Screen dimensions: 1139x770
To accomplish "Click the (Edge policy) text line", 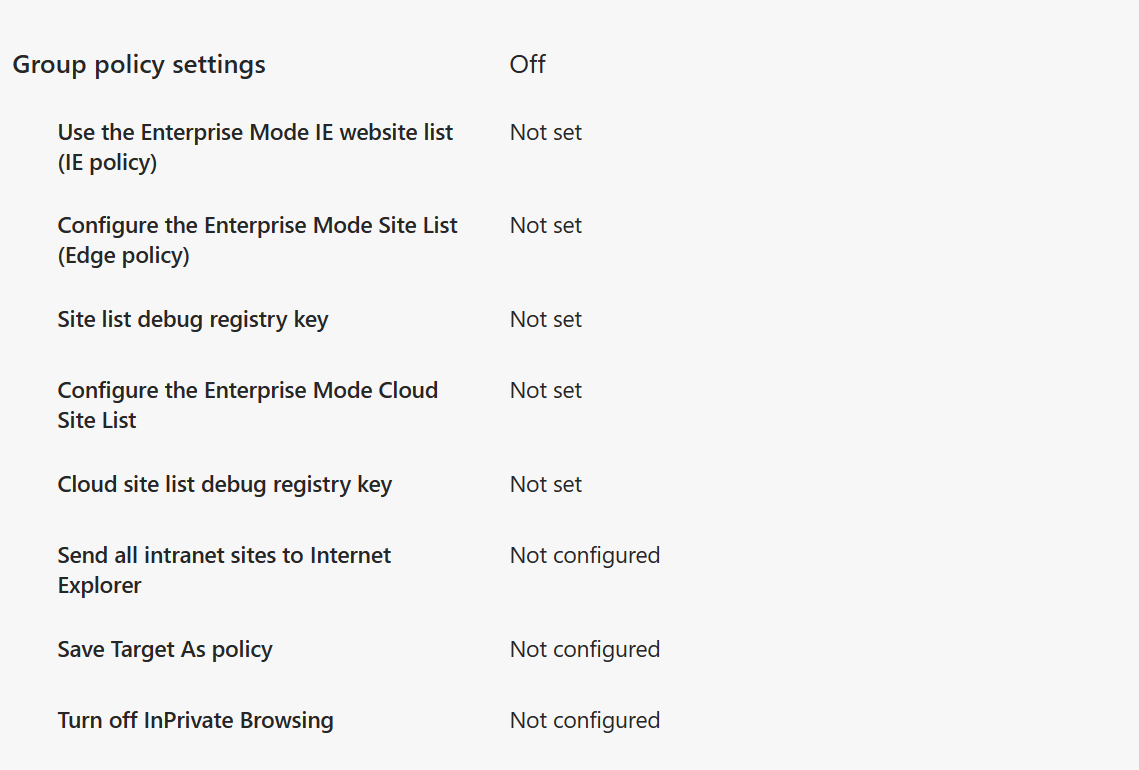I will [123, 255].
